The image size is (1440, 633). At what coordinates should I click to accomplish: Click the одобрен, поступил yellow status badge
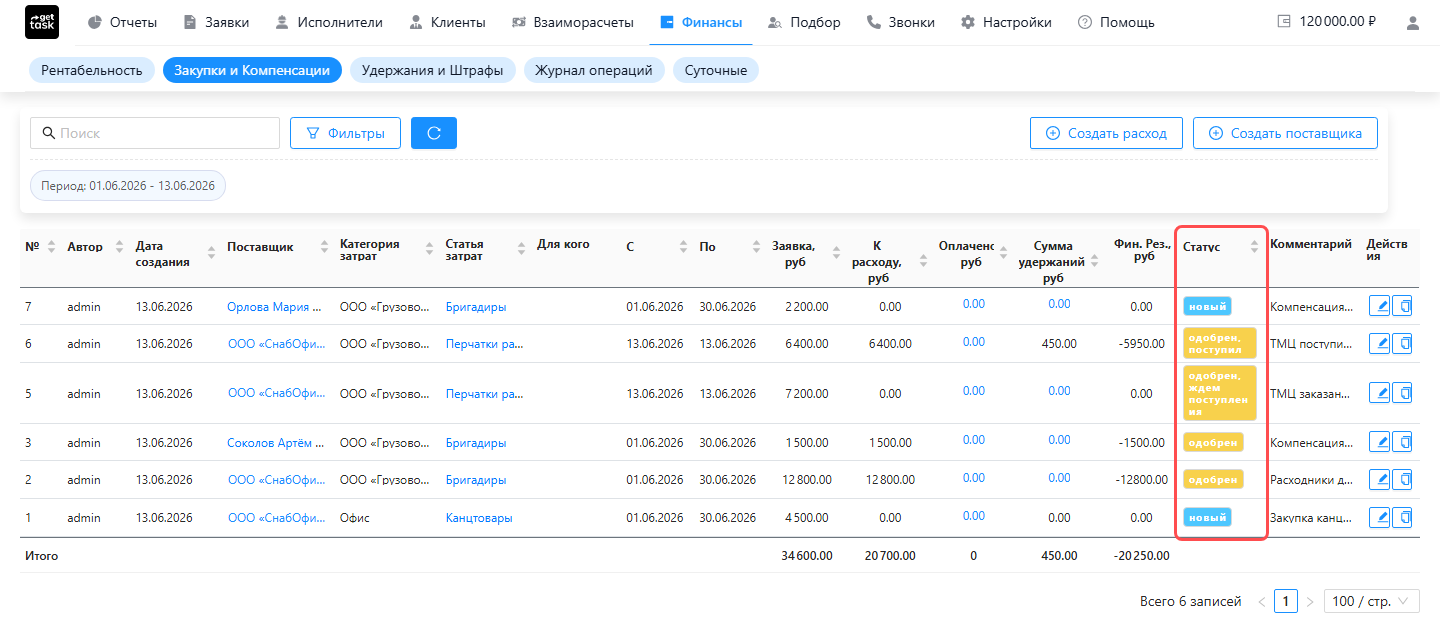pyautogui.click(x=1219, y=344)
